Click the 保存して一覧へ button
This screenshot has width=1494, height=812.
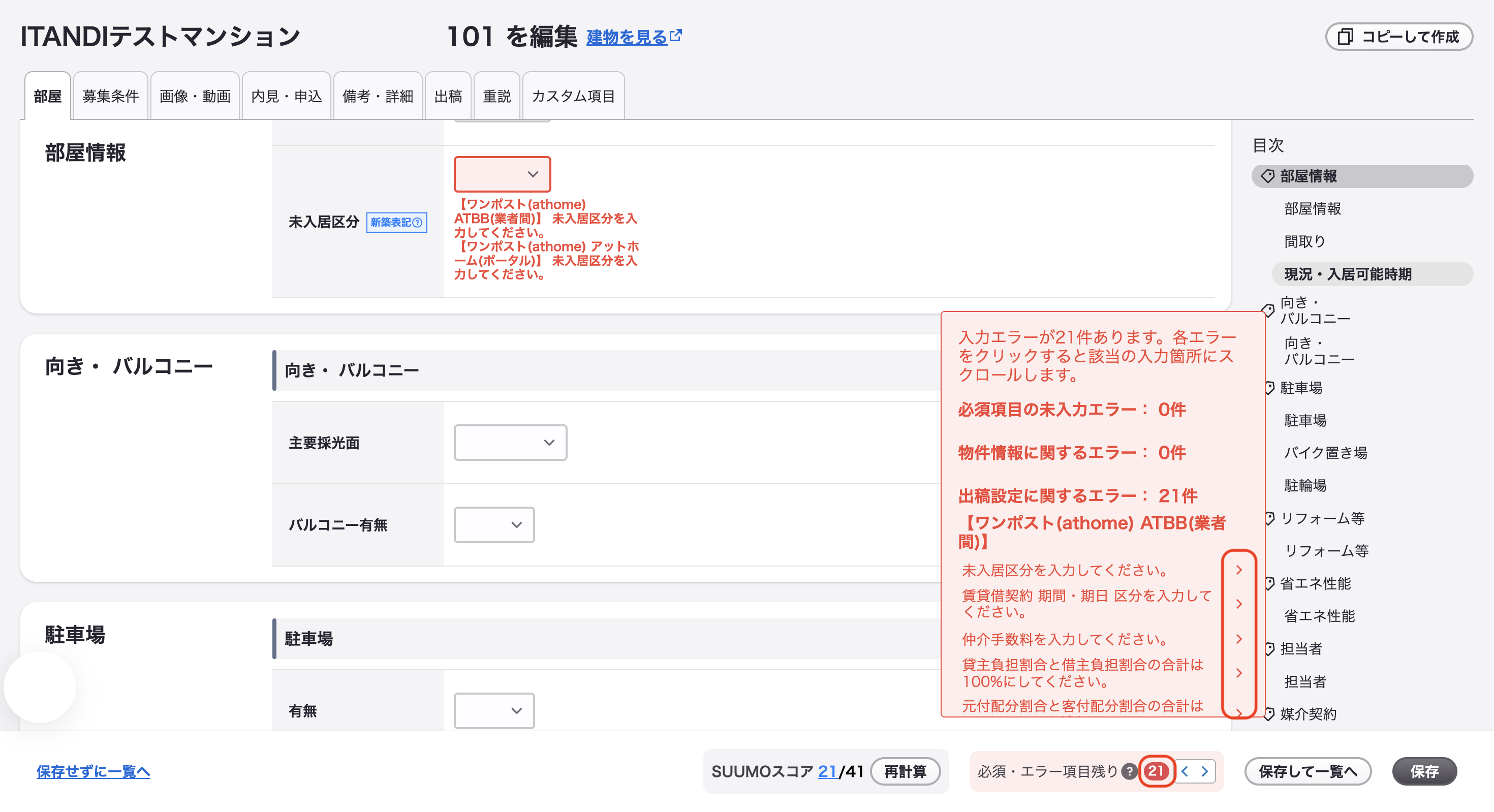(1308, 771)
